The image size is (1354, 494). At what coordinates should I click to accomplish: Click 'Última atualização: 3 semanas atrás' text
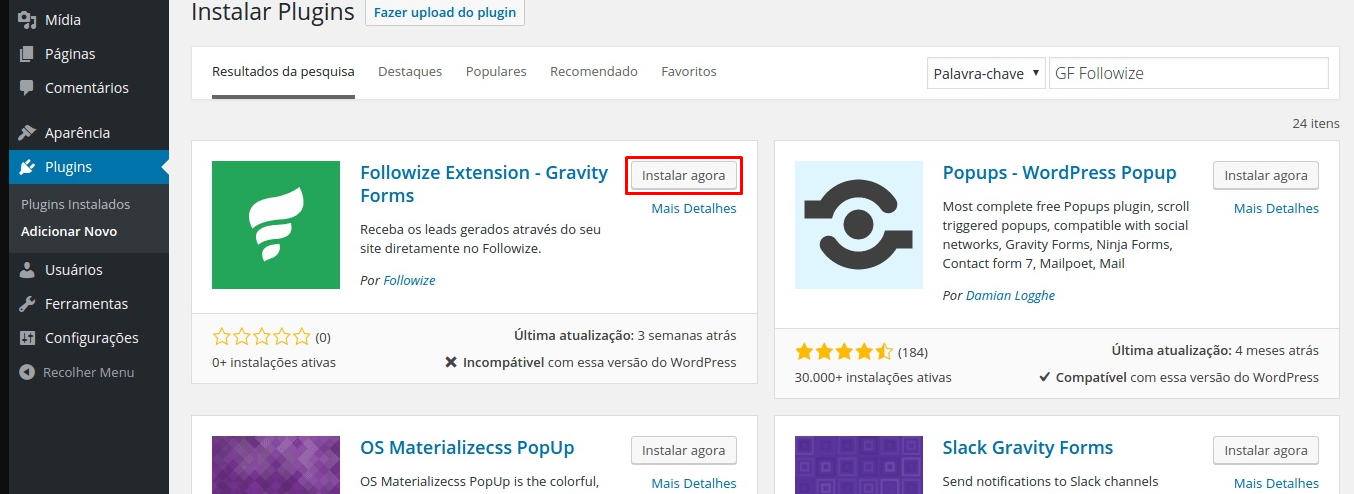pos(625,336)
